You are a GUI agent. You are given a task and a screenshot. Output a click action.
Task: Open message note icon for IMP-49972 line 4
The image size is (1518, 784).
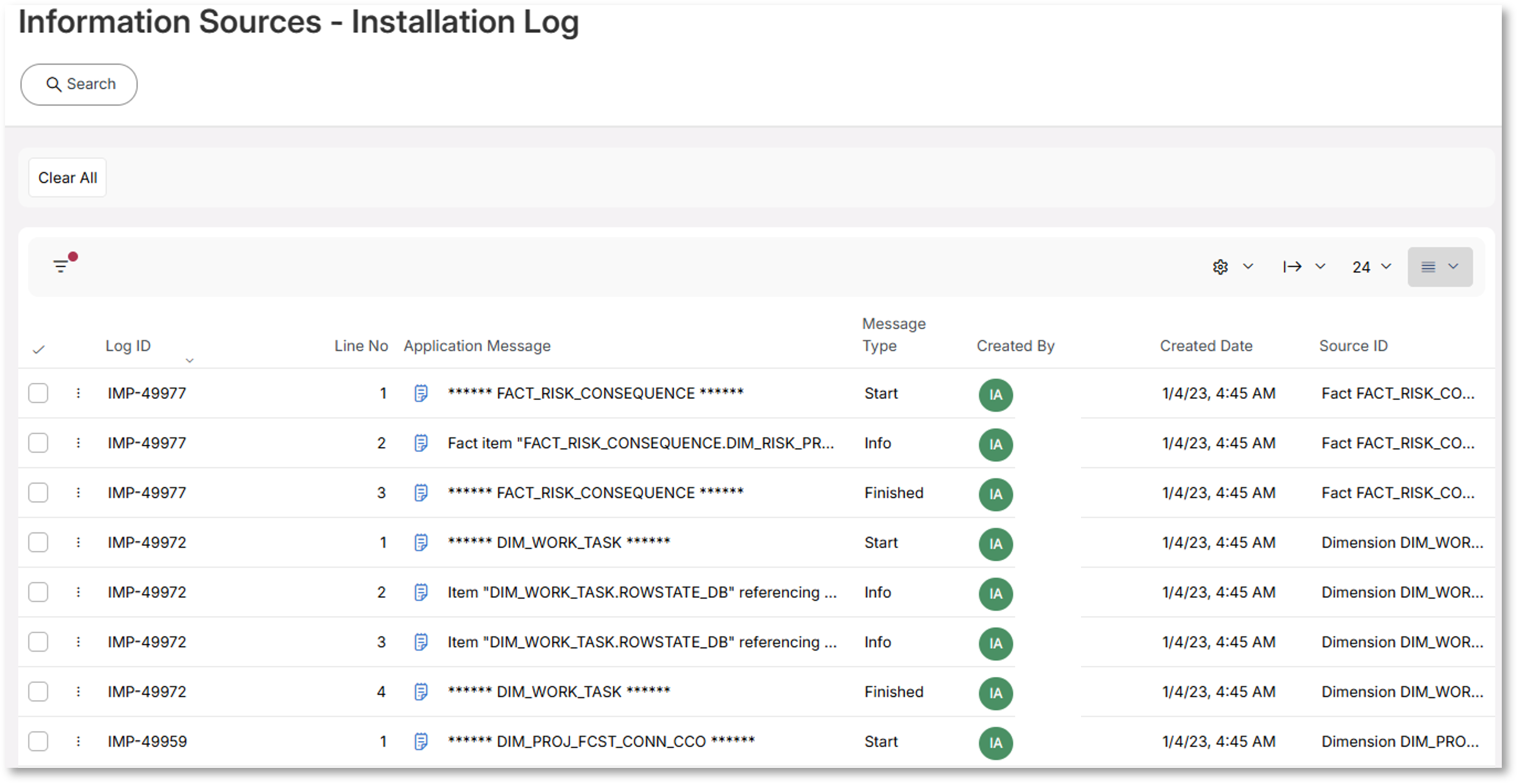pyautogui.click(x=421, y=691)
